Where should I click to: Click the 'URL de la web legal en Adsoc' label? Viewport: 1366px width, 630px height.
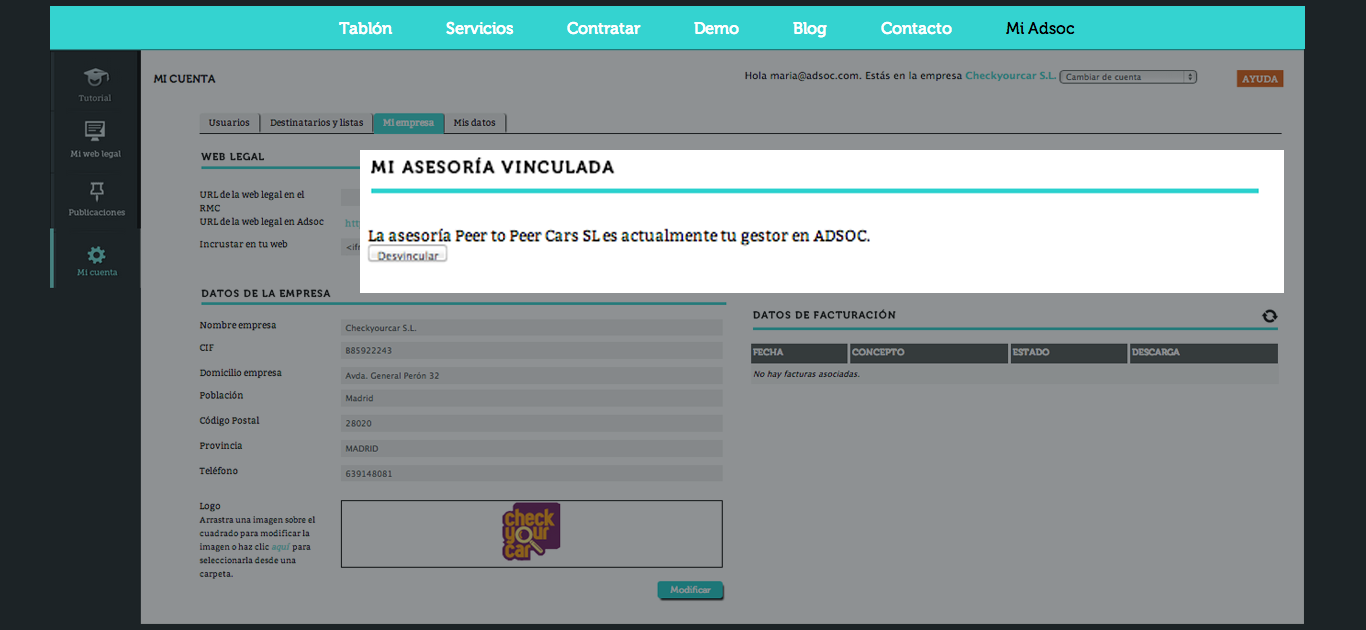262,222
